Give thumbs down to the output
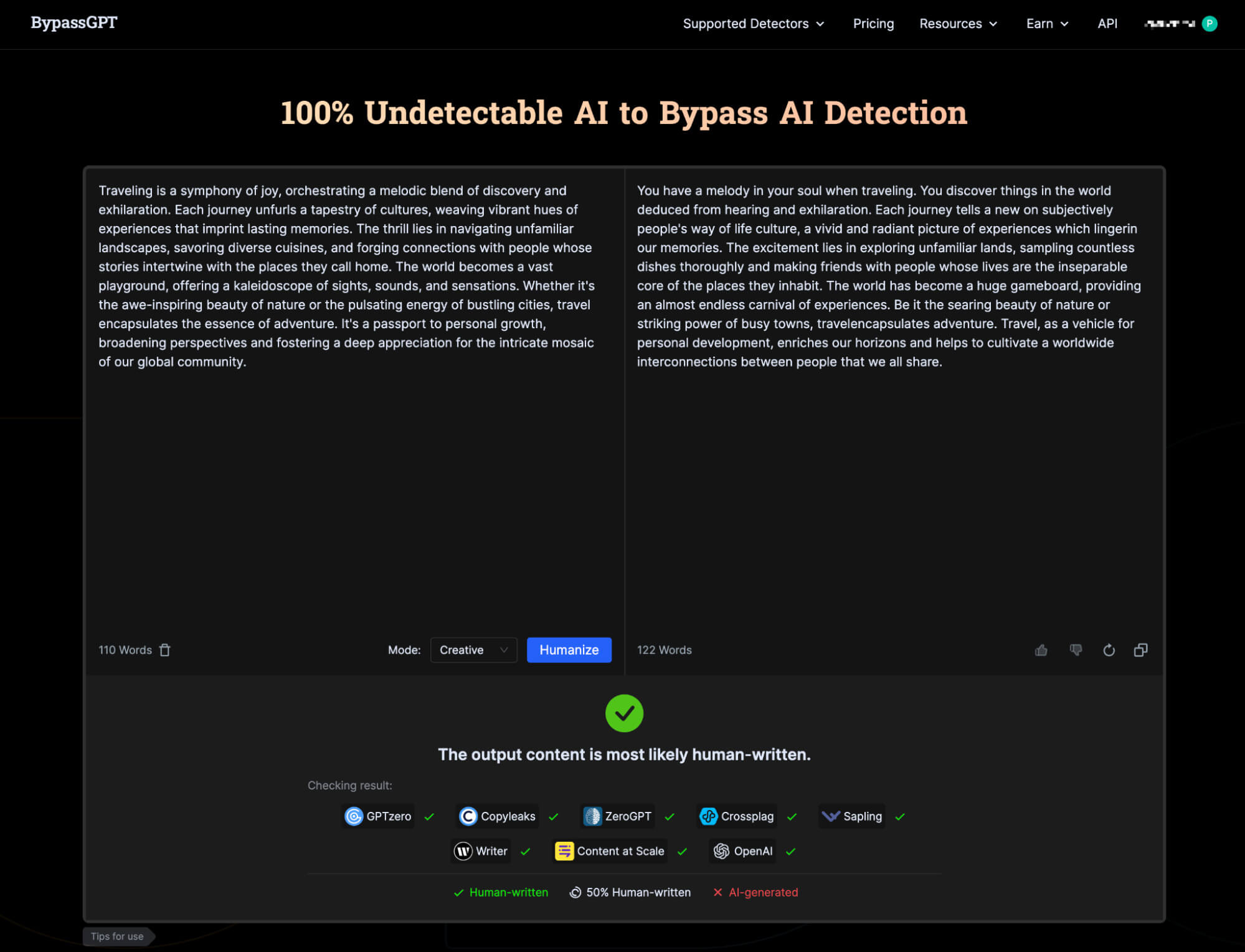 click(x=1076, y=650)
